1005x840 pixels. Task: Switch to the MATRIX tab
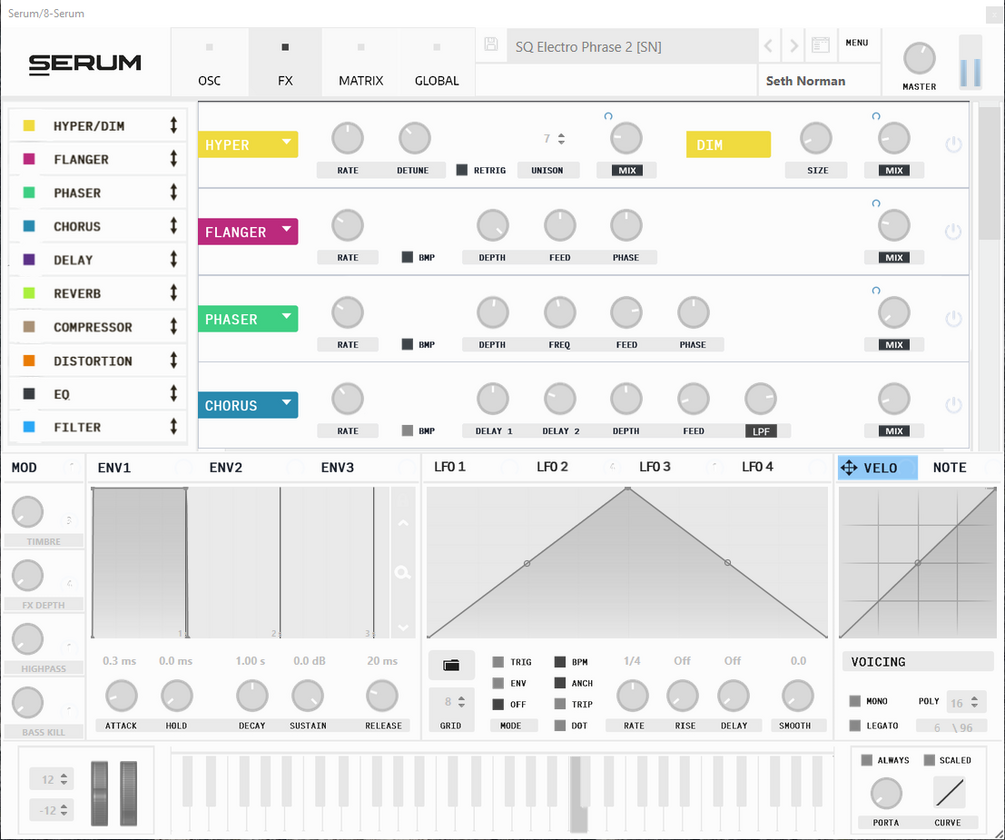(x=361, y=63)
